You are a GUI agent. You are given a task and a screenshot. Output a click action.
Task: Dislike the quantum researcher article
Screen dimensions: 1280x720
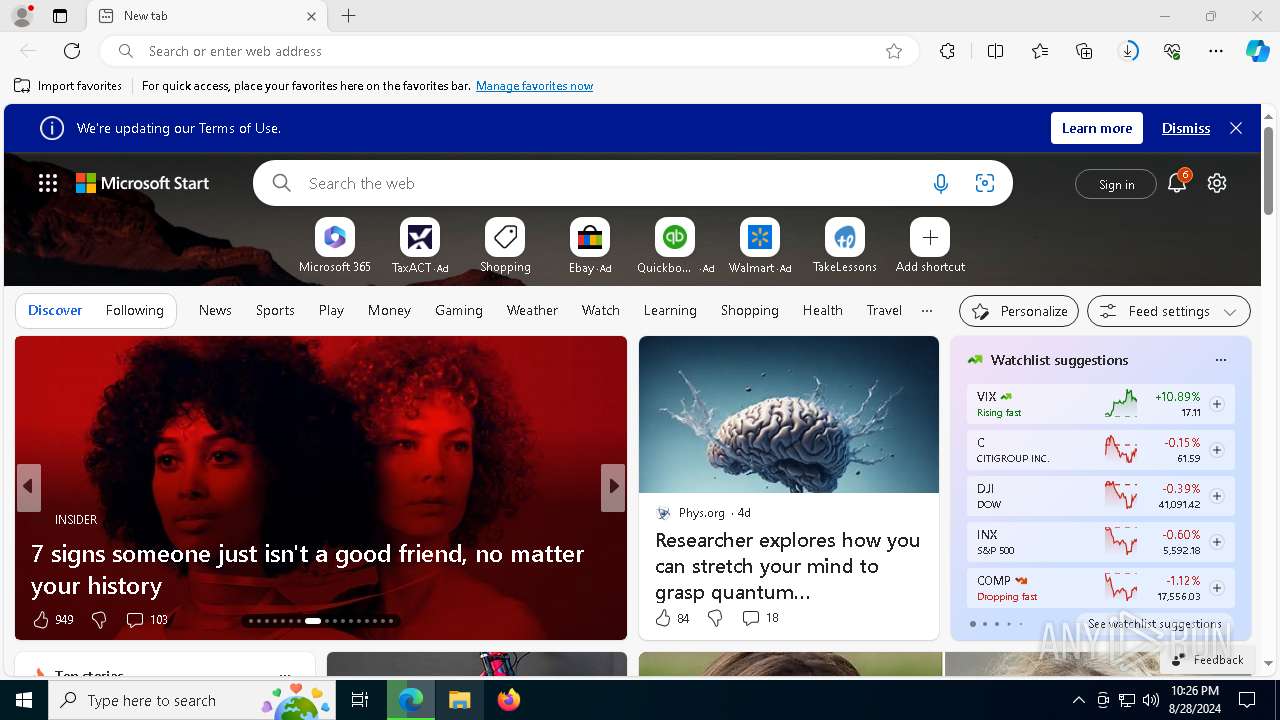tap(715, 618)
